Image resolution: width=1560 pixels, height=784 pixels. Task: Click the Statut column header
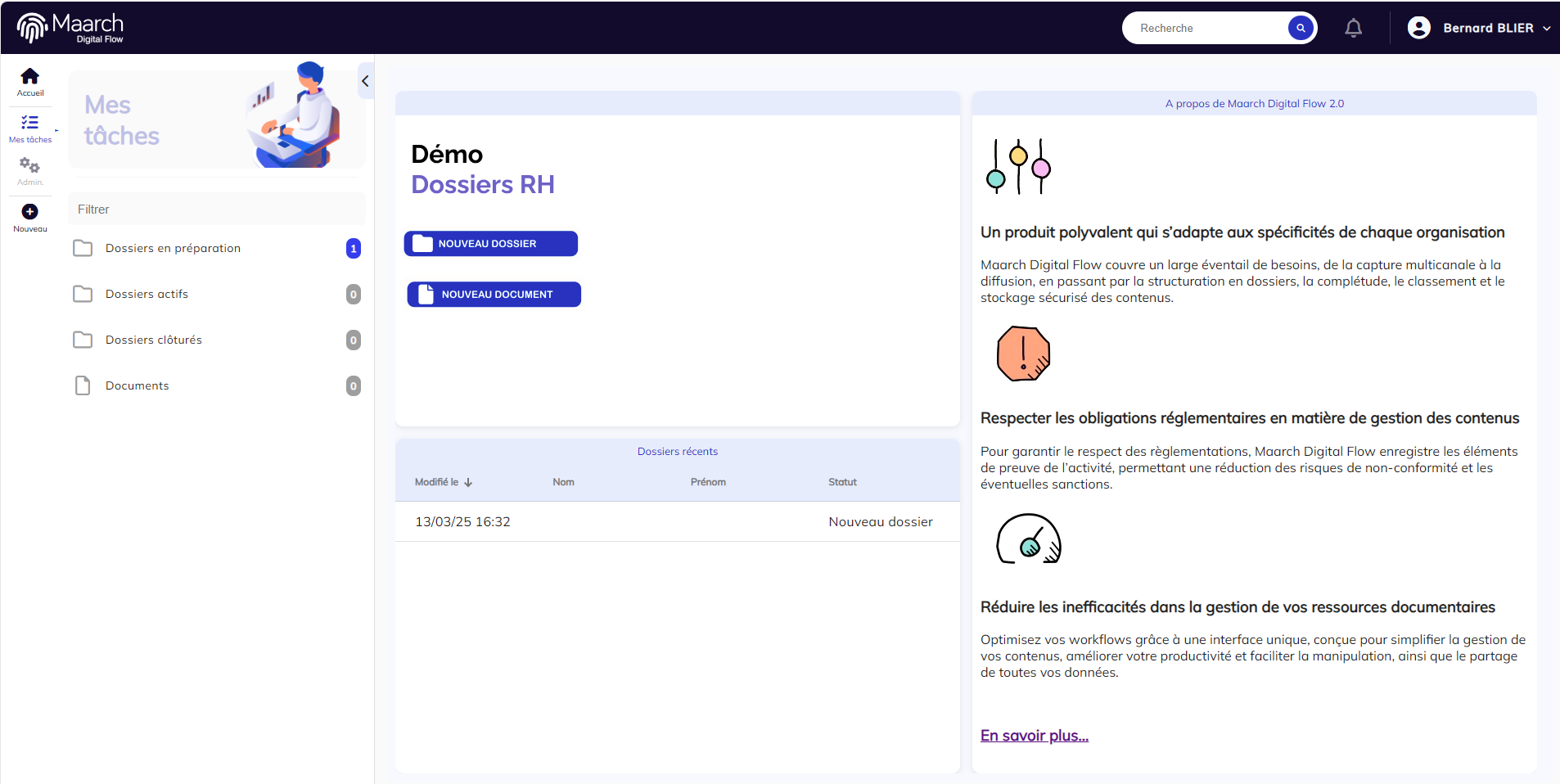pyautogui.click(x=842, y=482)
